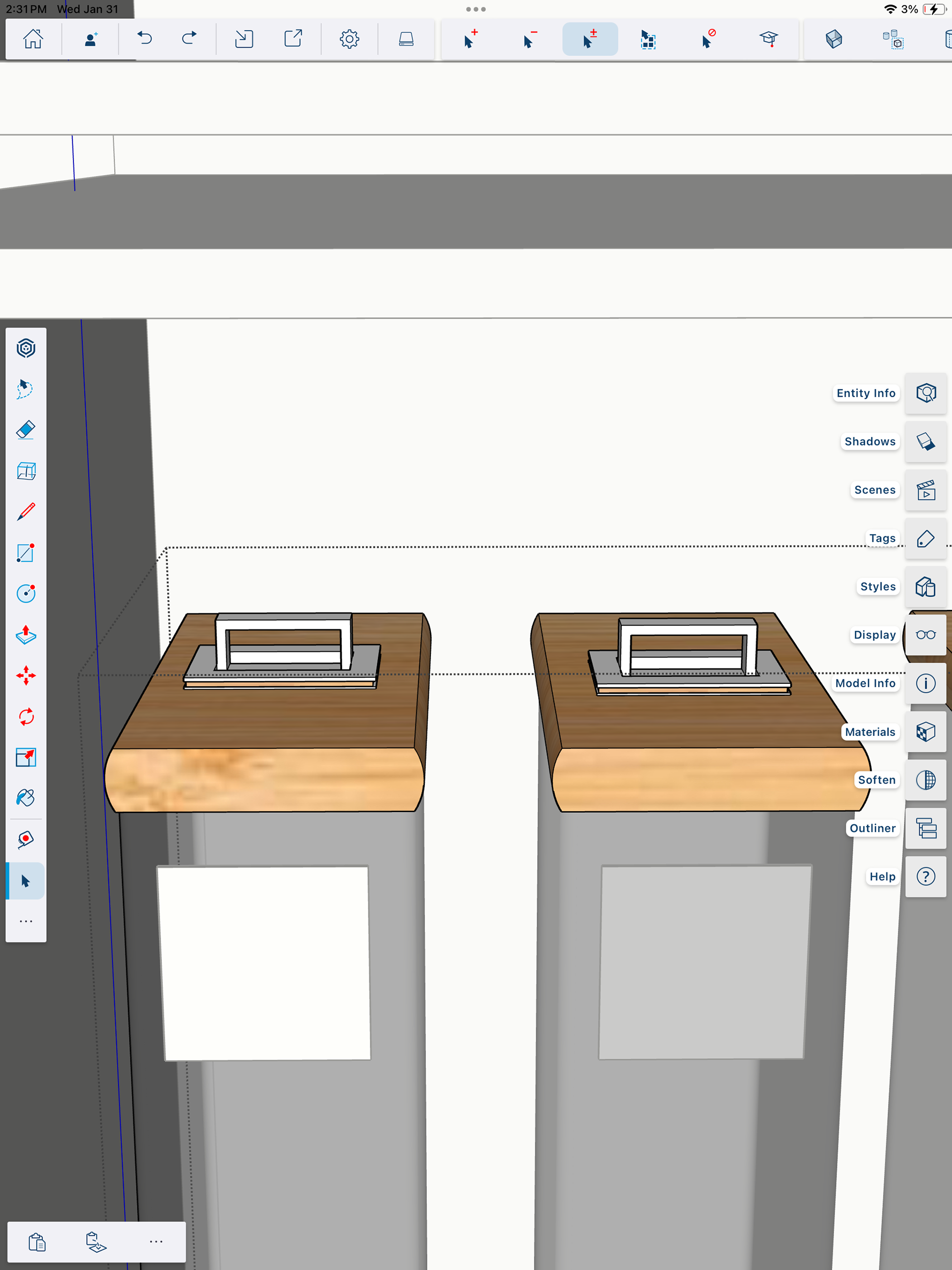Select the Rotate tool
Screen dimensions: 952x1270
[x=26, y=717]
